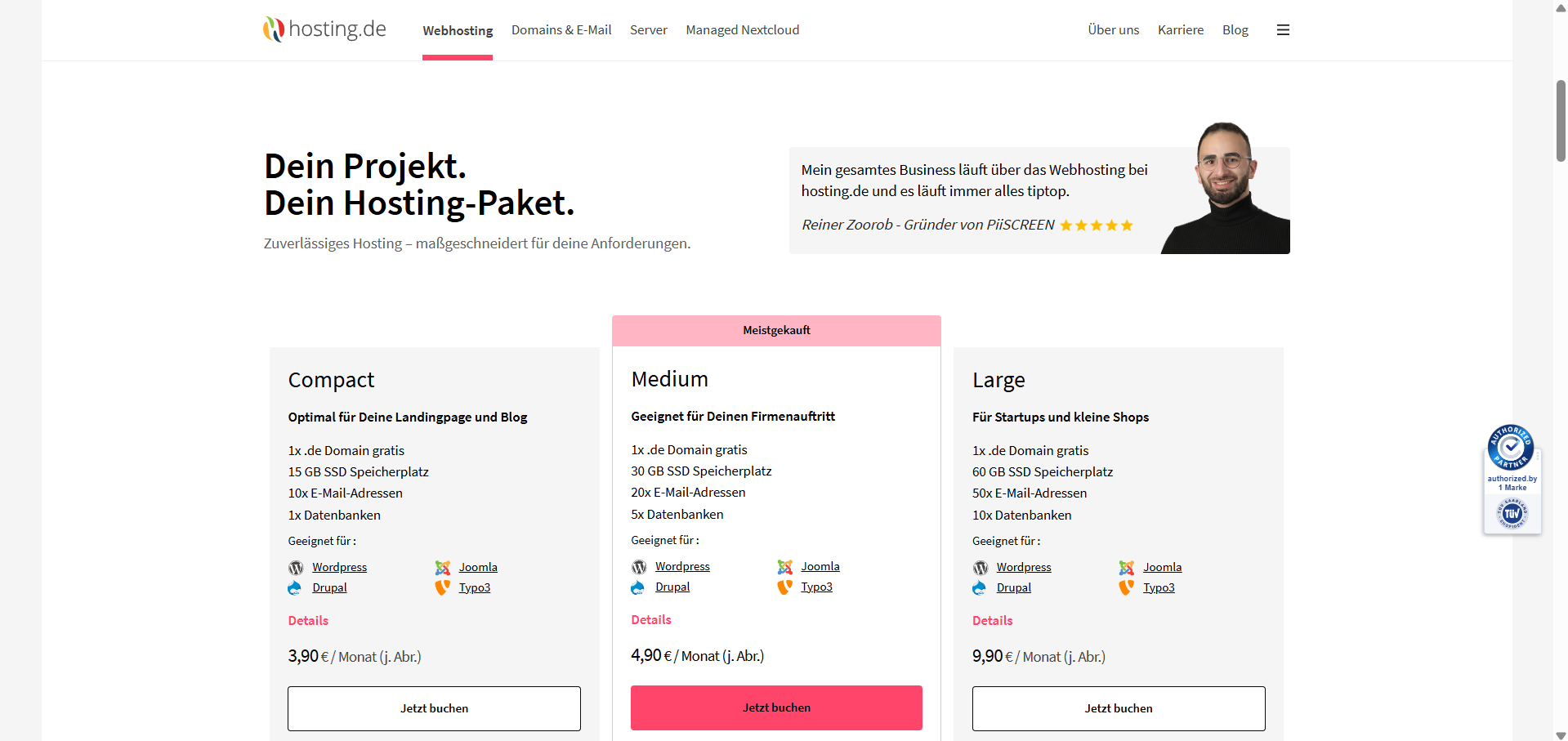
Task: Click the WordPress icon in Compact plan
Action: [x=296, y=568]
